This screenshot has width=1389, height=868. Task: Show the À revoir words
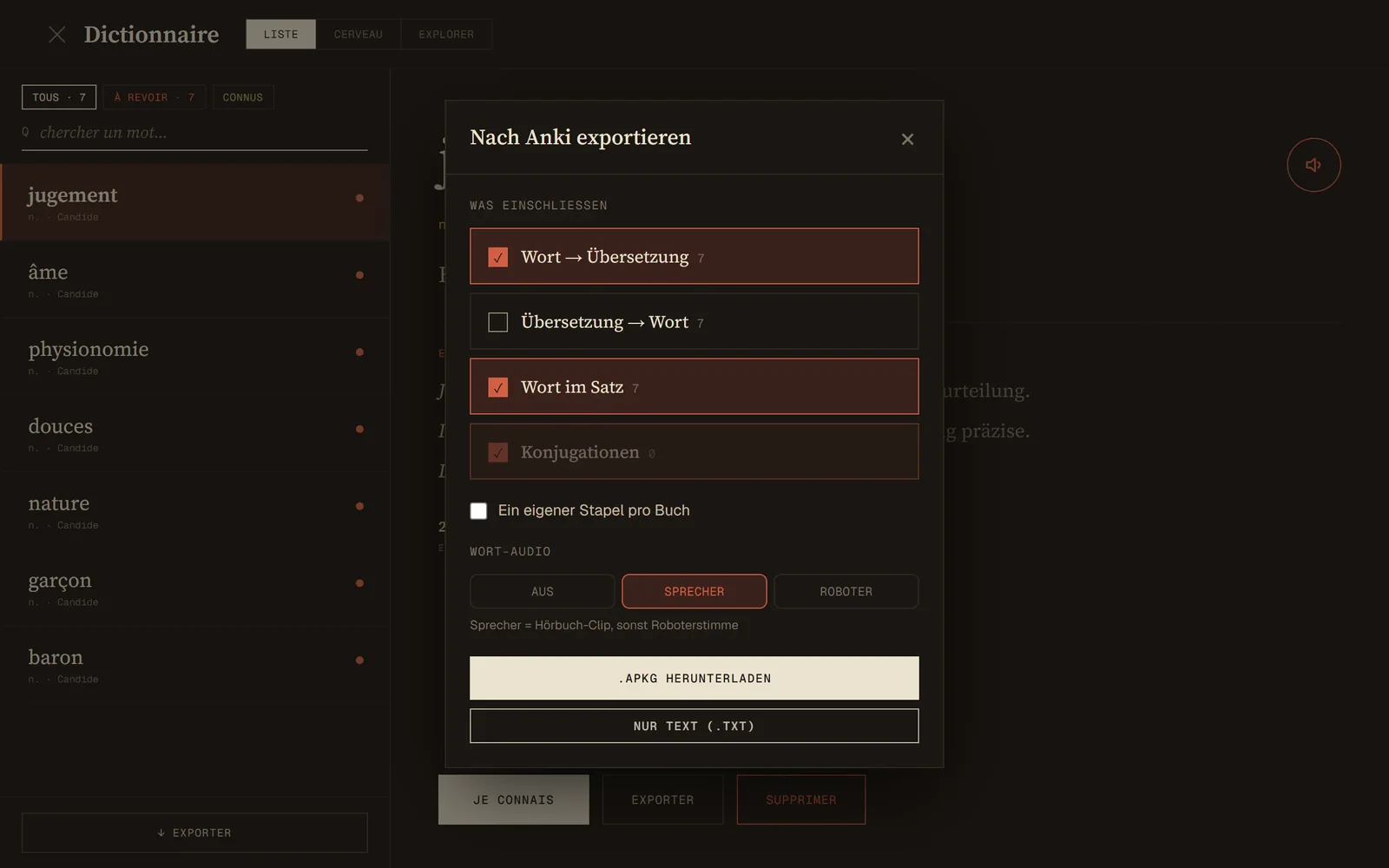point(155,97)
